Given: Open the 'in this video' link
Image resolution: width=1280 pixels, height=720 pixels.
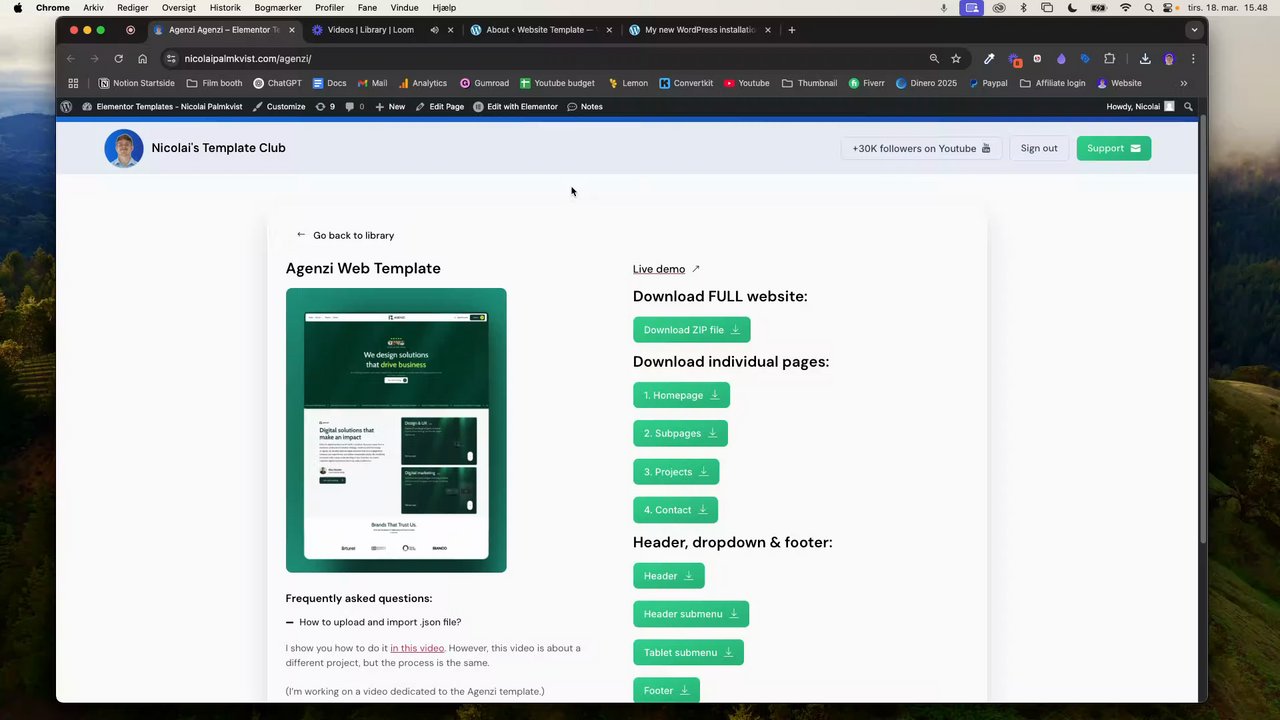Looking at the screenshot, I should tap(417, 648).
